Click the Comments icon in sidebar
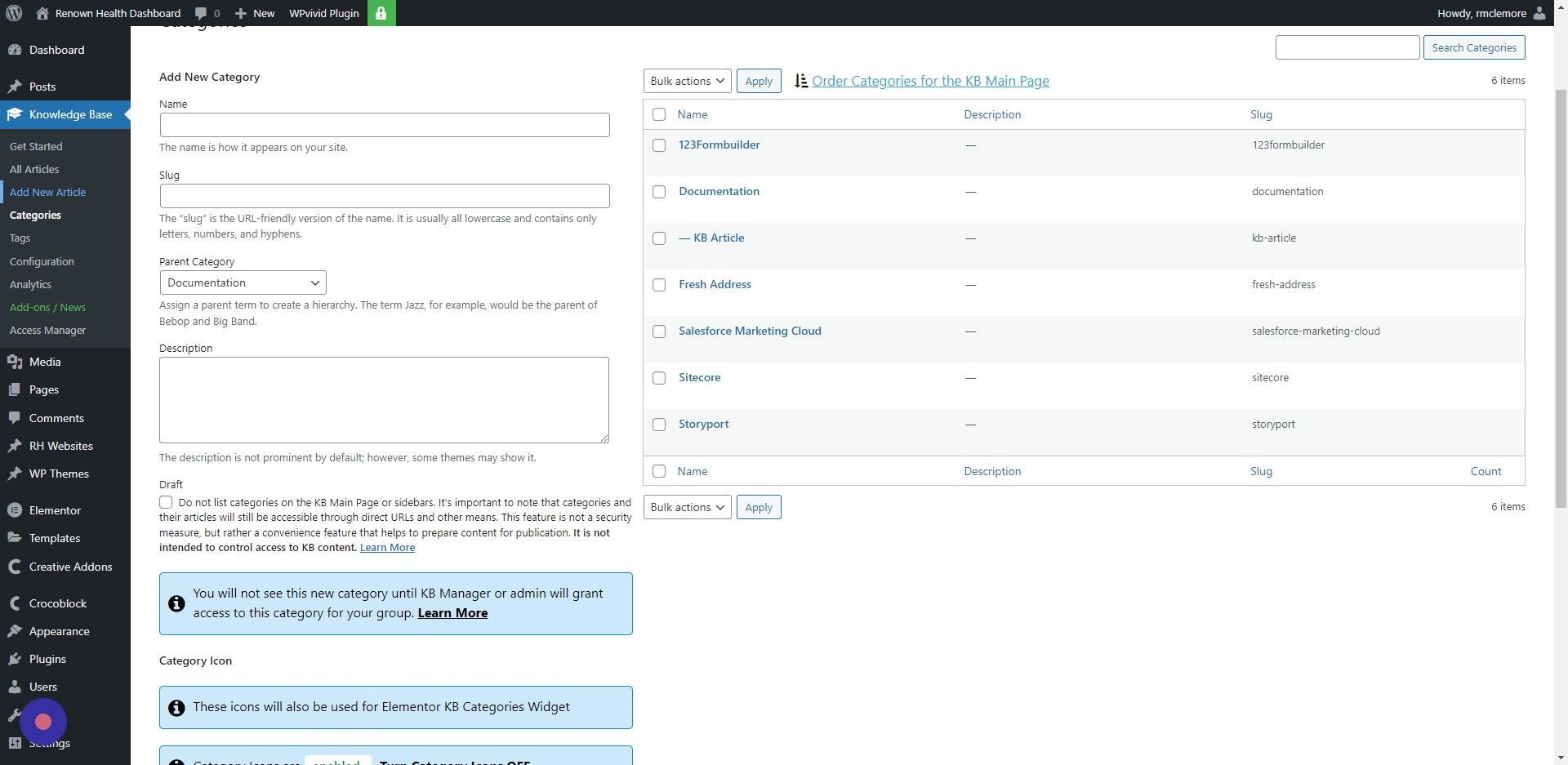This screenshot has height=765, width=1568. coord(15,418)
